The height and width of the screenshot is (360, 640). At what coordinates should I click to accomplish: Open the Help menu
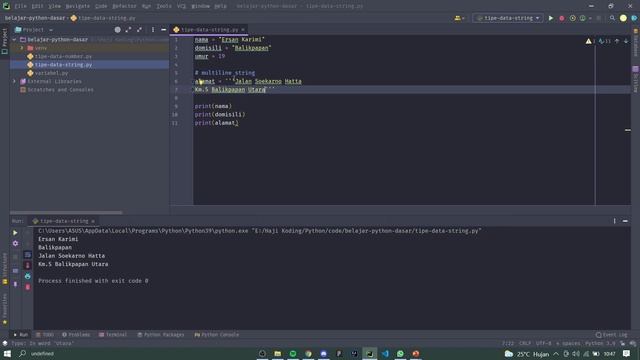point(220,6)
